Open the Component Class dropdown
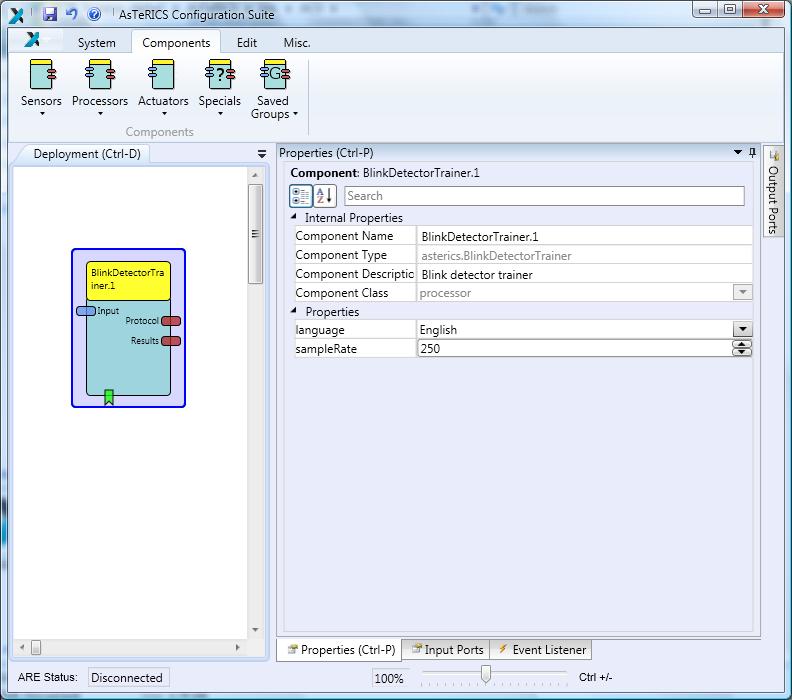This screenshot has width=792, height=700. point(742,292)
